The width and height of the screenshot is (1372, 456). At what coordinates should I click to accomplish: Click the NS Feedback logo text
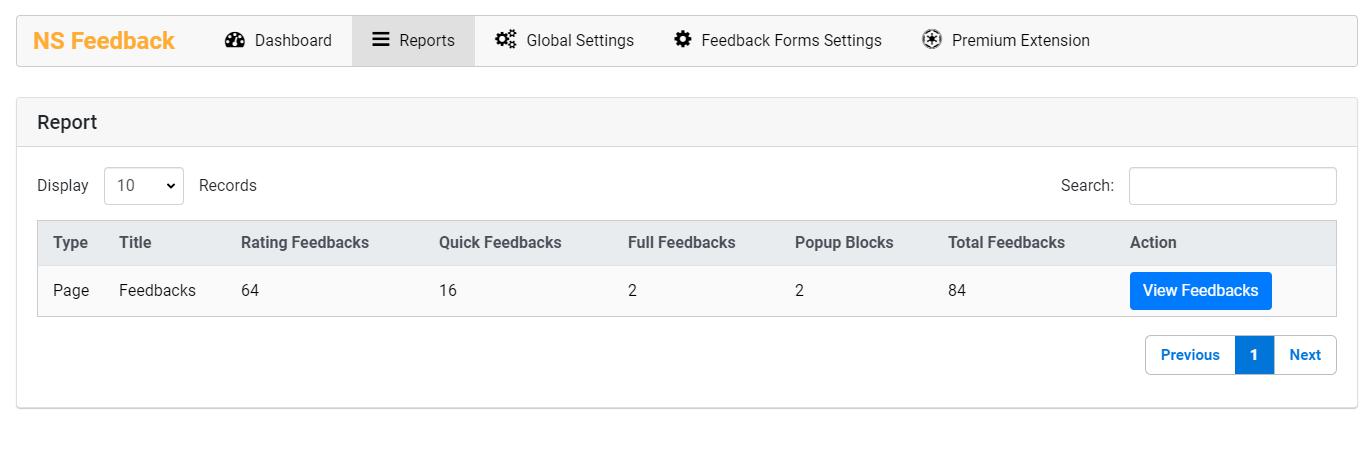point(104,41)
